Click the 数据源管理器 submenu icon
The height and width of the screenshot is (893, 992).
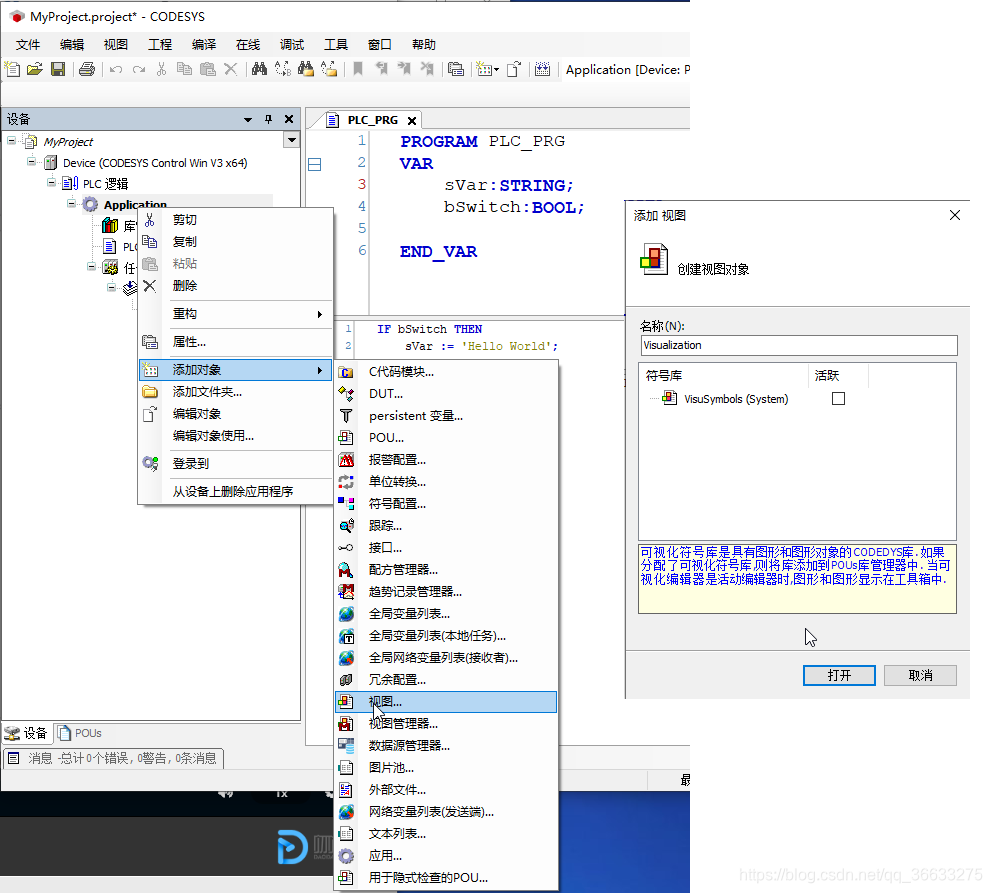coord(346,746)
